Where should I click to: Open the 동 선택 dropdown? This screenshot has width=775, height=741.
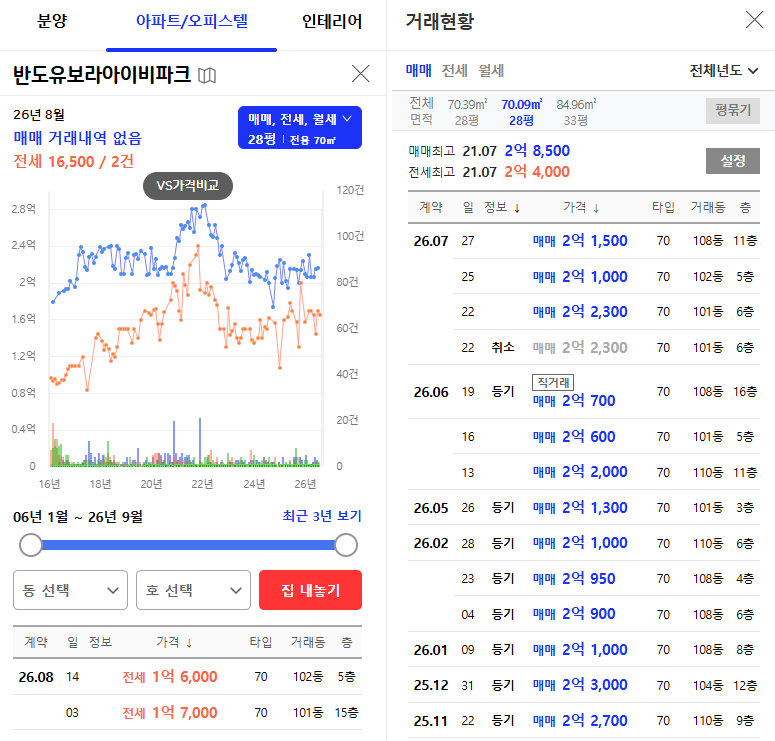point(70,590)
